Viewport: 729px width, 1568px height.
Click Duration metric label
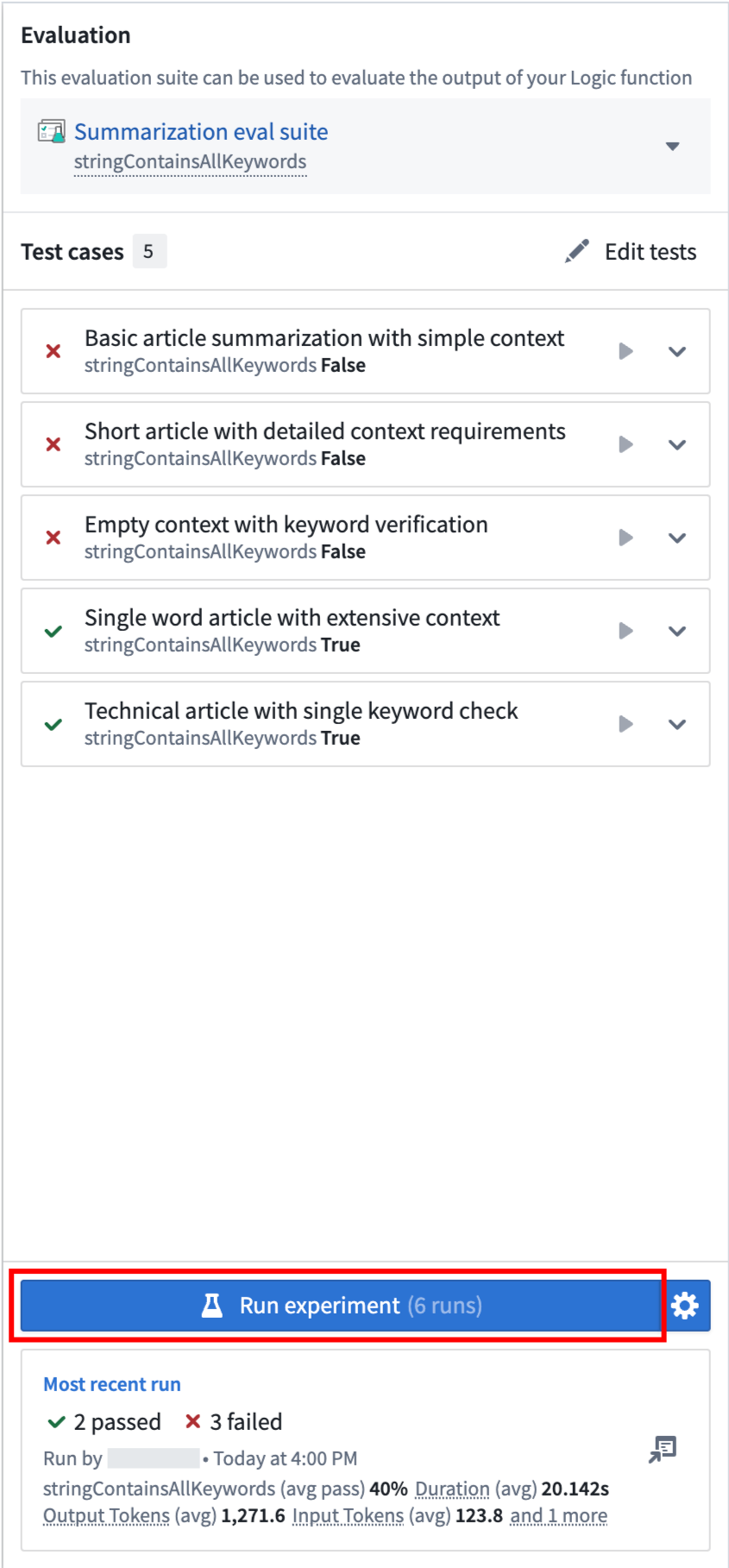(452, 1489)
